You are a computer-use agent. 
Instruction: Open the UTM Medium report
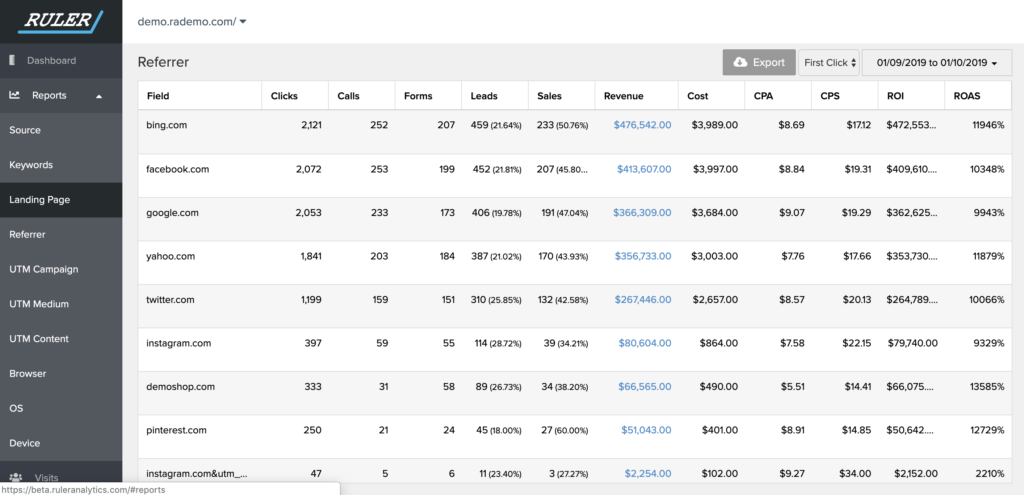pyautogui.click(x=61, y=304)
